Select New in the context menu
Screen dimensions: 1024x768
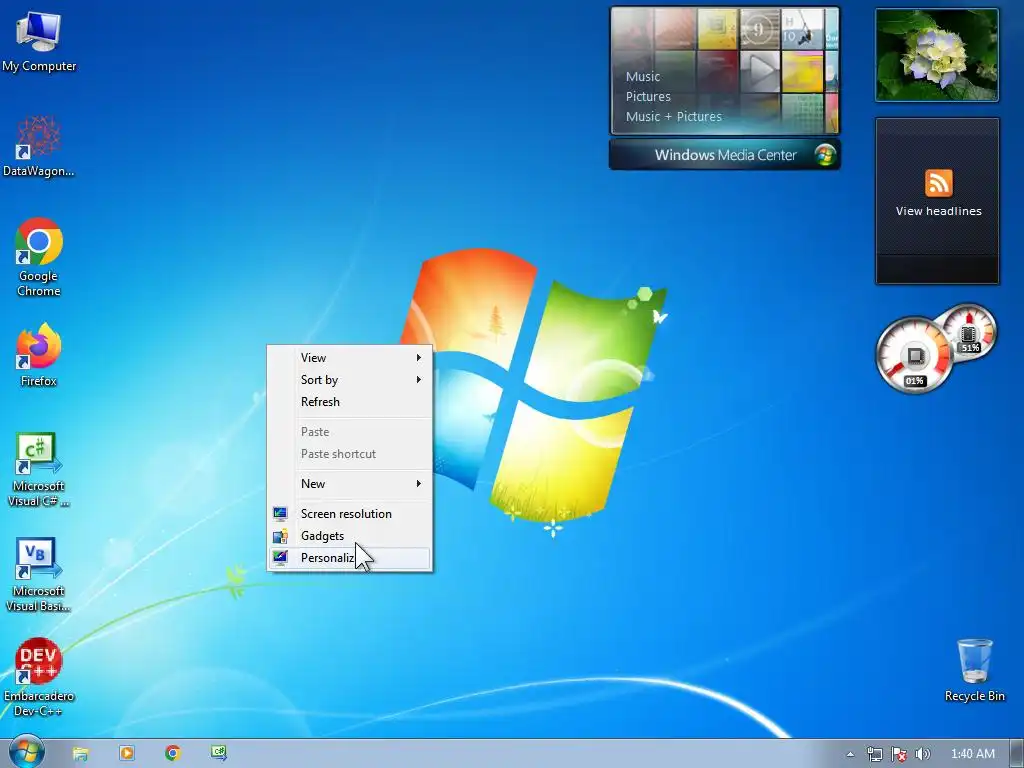click(349, 484)
